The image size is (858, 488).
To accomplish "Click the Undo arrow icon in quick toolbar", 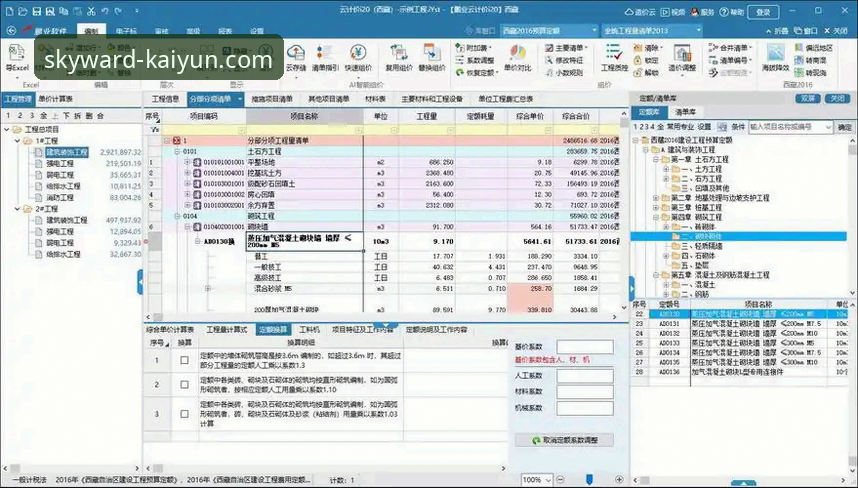I will point(105,11).
